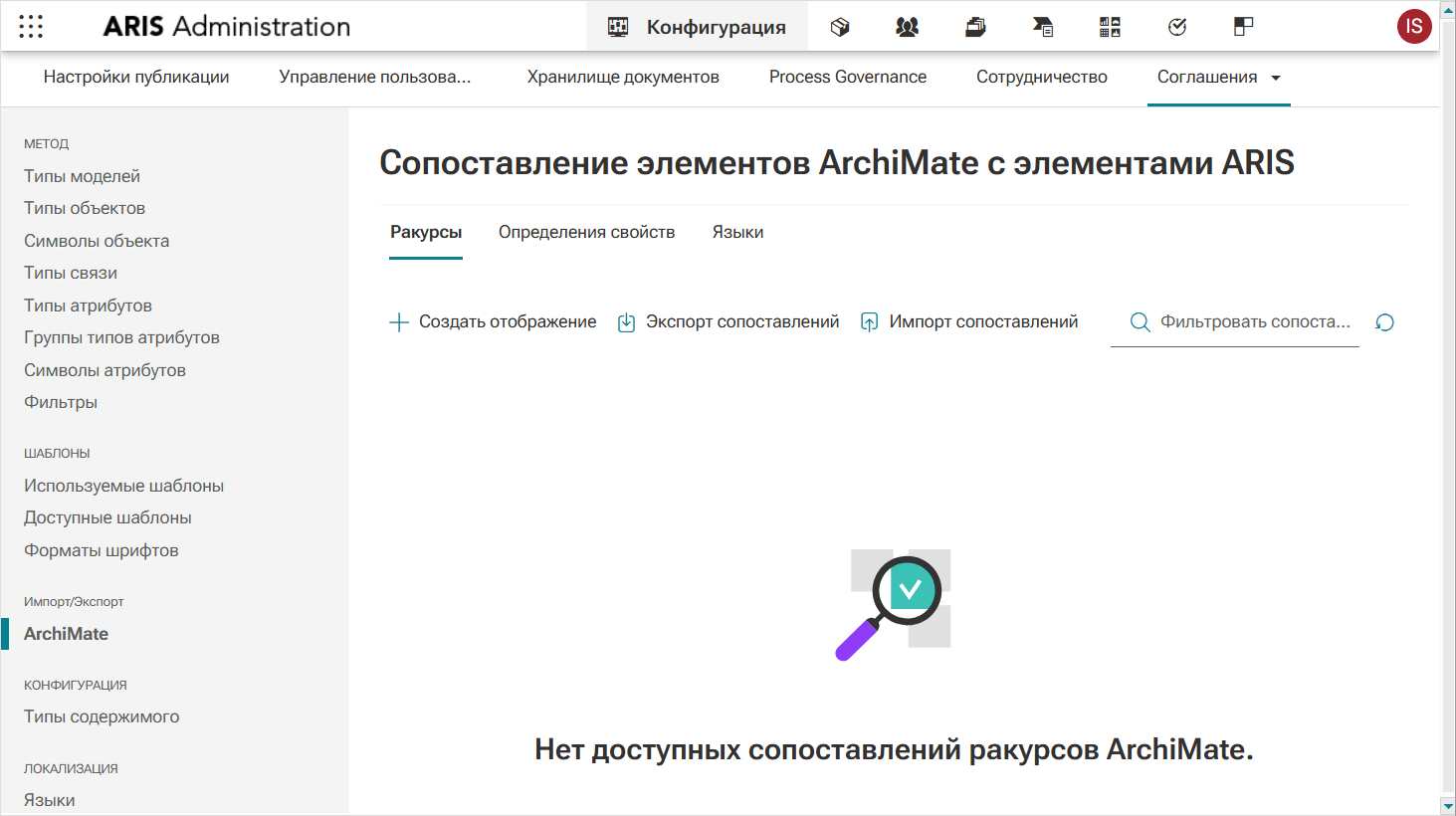Select the Ракурсы tab

[426, 233]
